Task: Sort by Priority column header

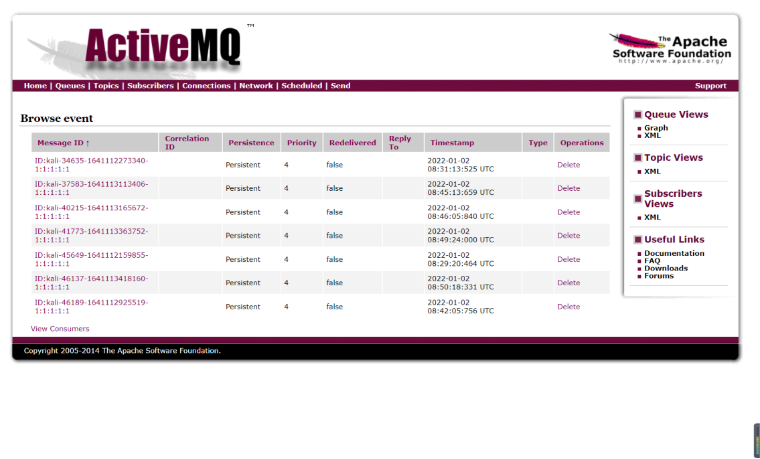Action: click(301, 143)
